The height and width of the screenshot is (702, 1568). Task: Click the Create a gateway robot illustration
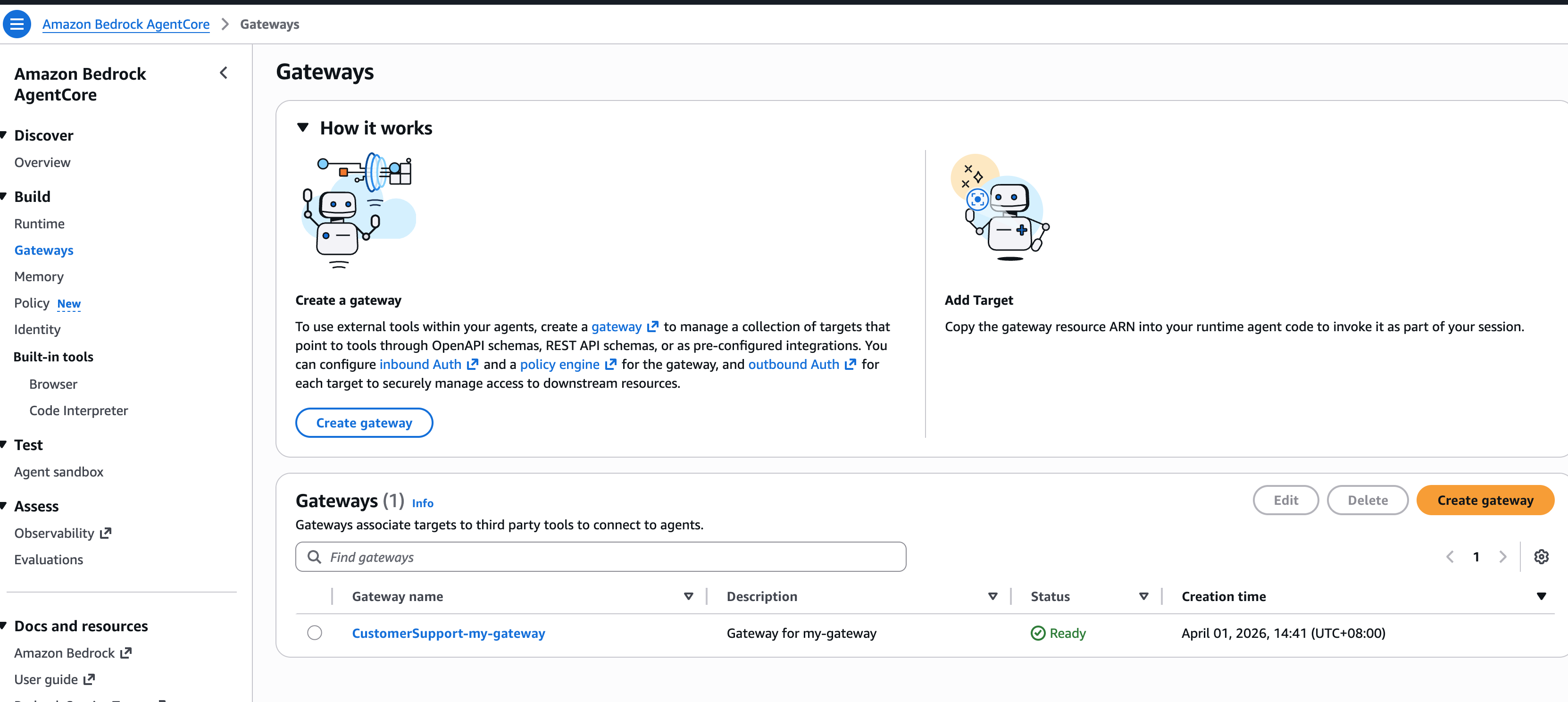point(359,210)
